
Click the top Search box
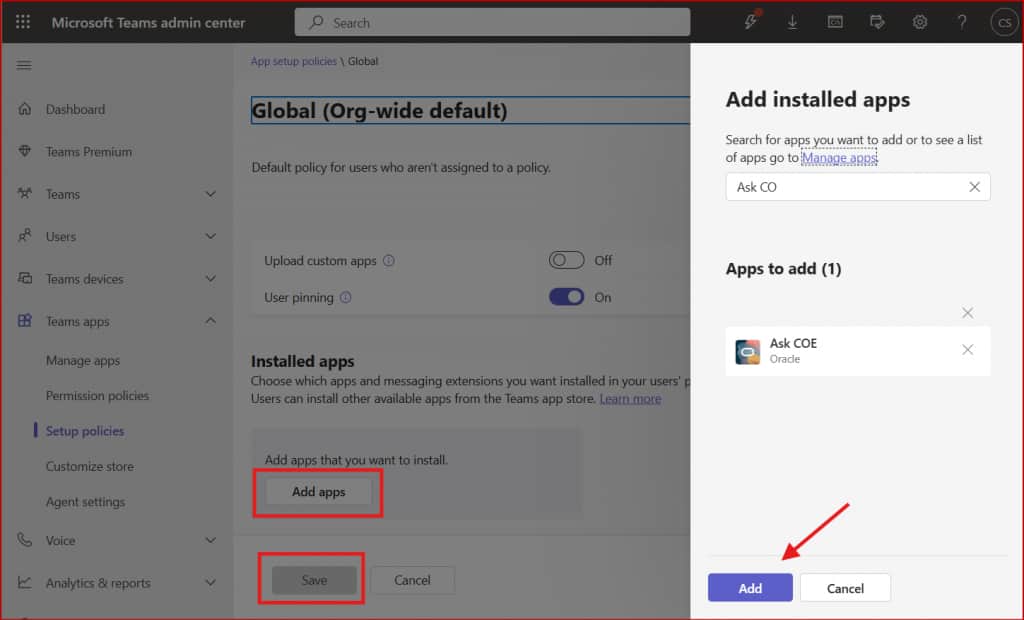[492, 22]
